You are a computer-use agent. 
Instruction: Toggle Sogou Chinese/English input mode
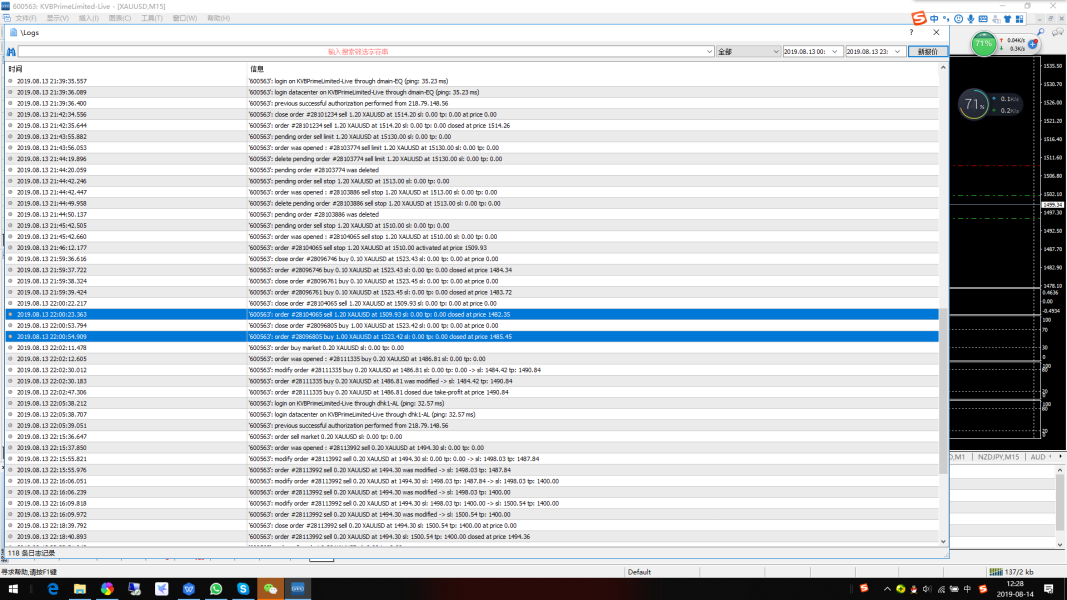[x=934, y=18]
